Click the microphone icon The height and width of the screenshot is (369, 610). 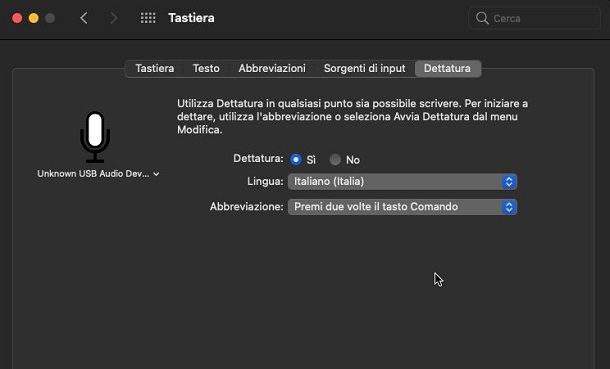tap(95, 137)
